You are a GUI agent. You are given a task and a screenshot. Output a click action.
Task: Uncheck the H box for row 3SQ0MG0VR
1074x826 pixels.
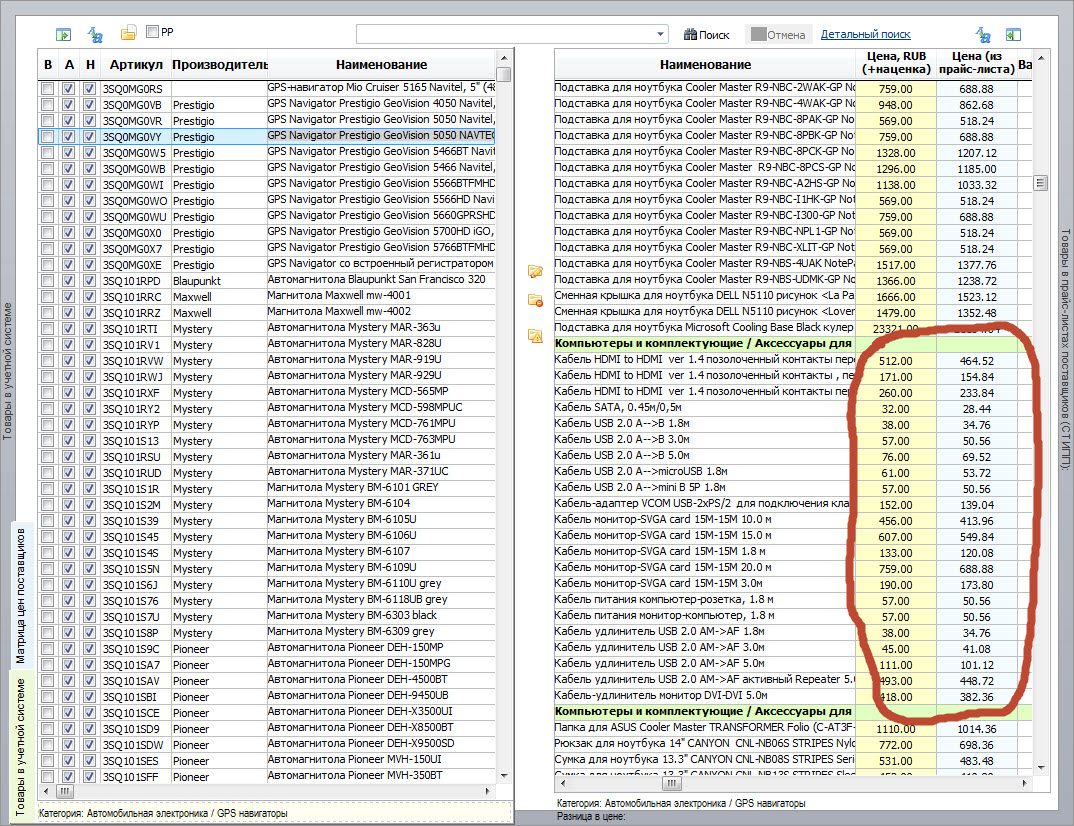90,121
